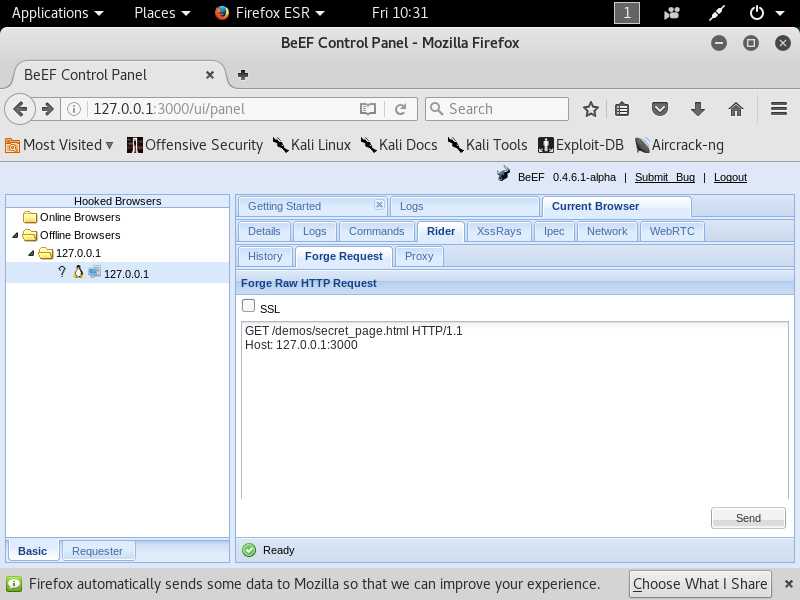Click the browser Back arrow button
Image resolution: width=800 pixels, height=600 pixels.
pyautogui.click(x=20, y=109)
